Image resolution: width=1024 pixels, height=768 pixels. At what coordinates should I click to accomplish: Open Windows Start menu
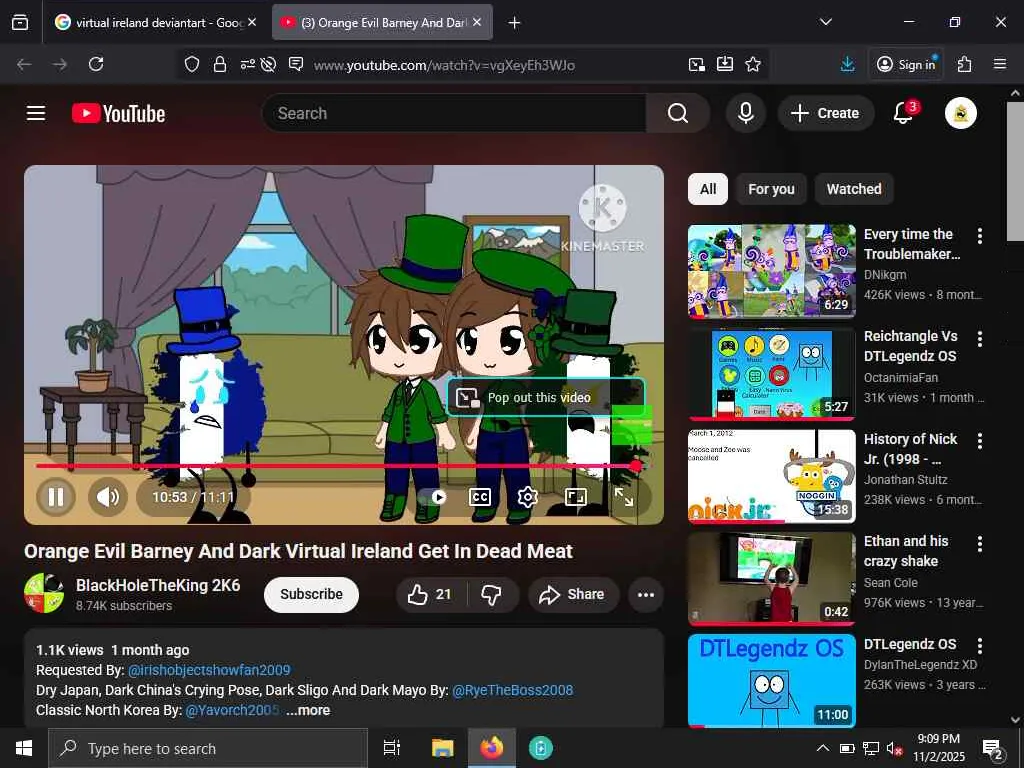click(24, 748)
